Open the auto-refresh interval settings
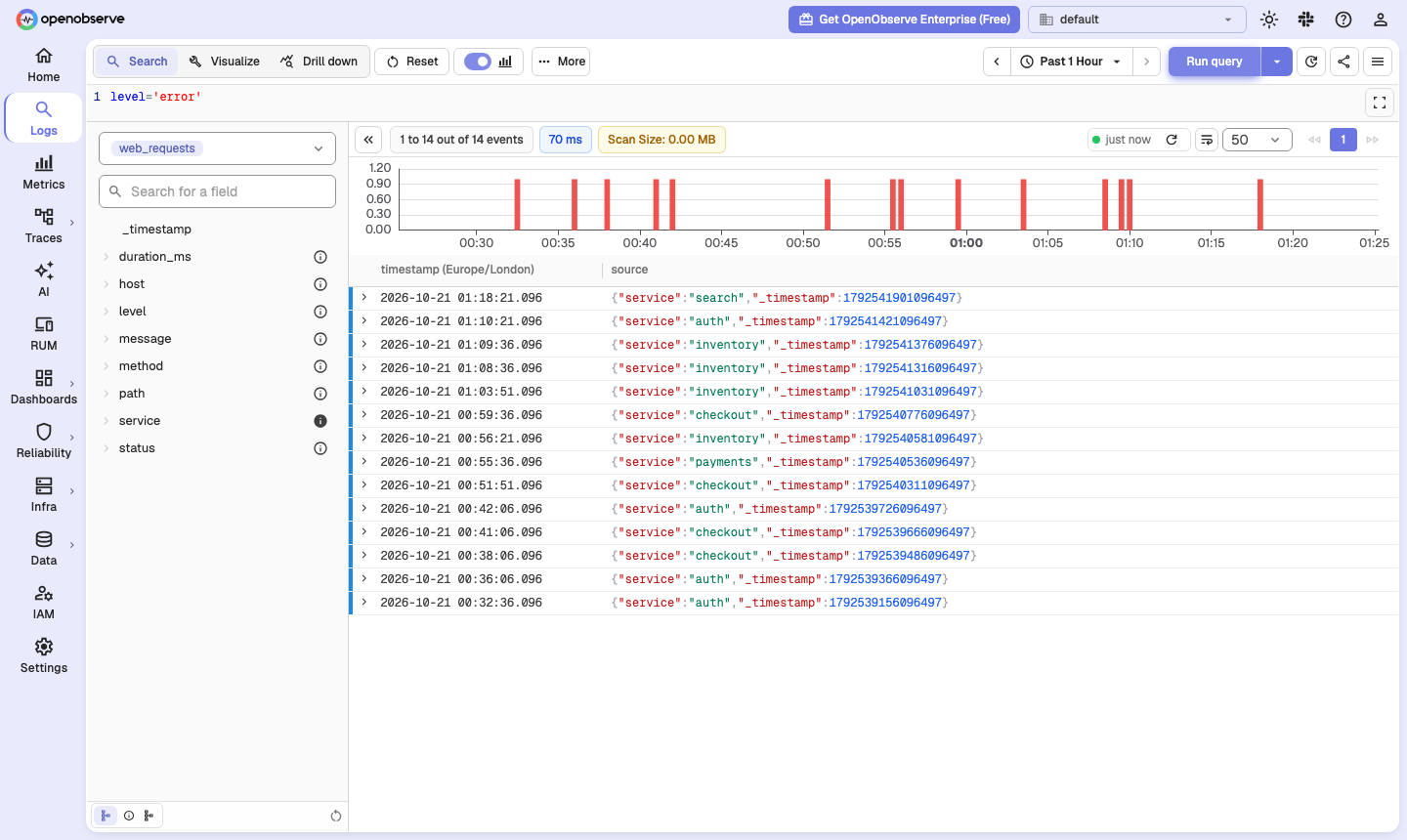This screenshot has height=840, width=1407. click(1311, 62)
